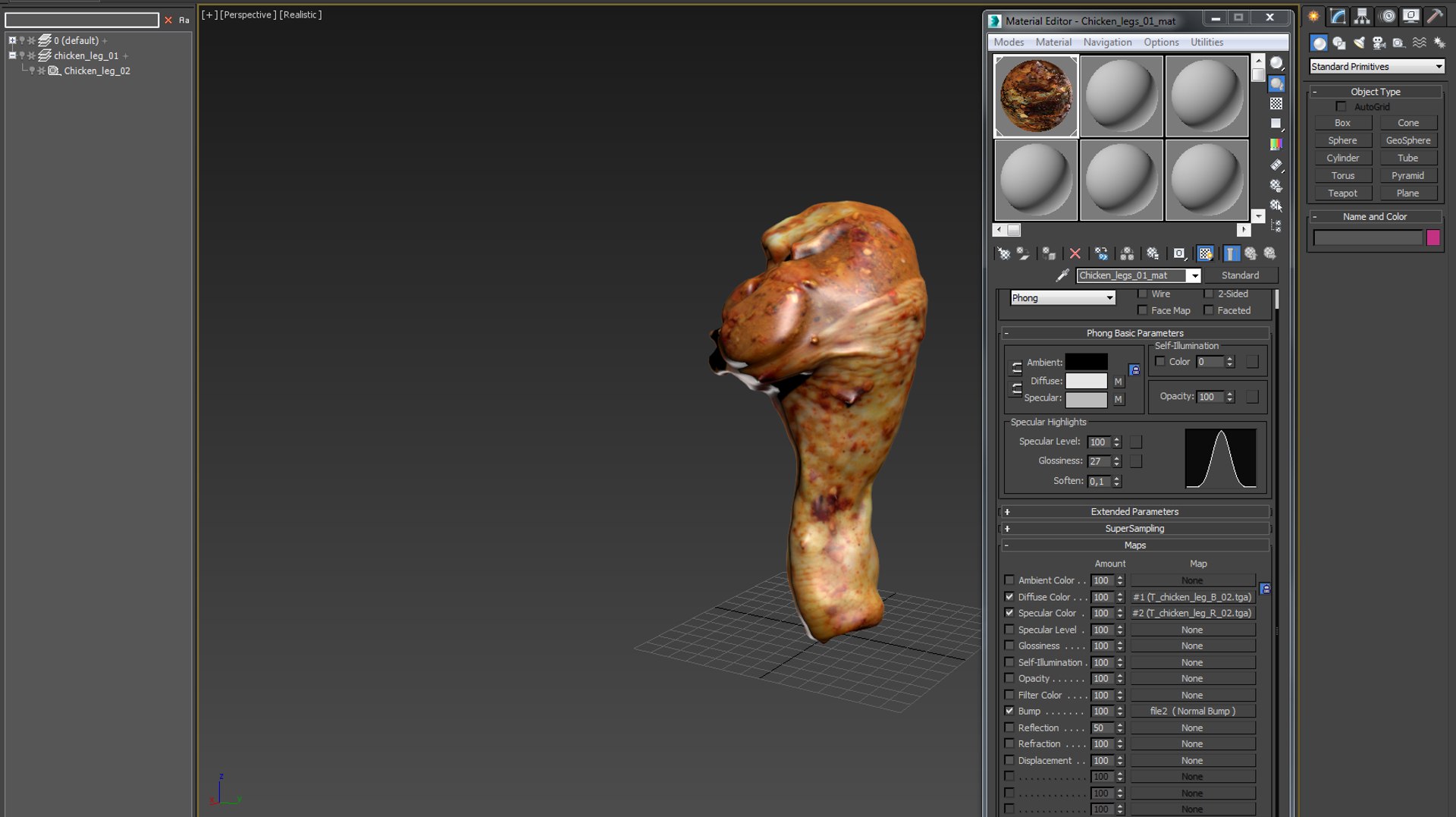
Task: Click the Teapot primitive button
Action: (1342, 193)
